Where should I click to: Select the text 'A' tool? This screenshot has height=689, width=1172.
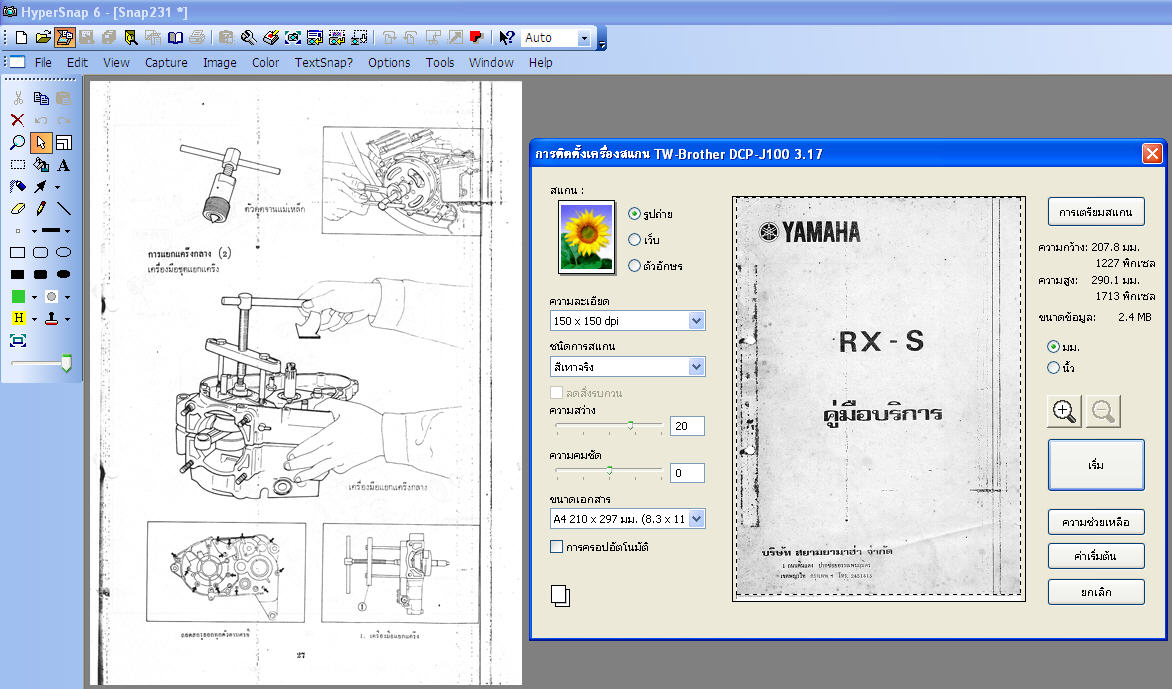coord(64,164)
